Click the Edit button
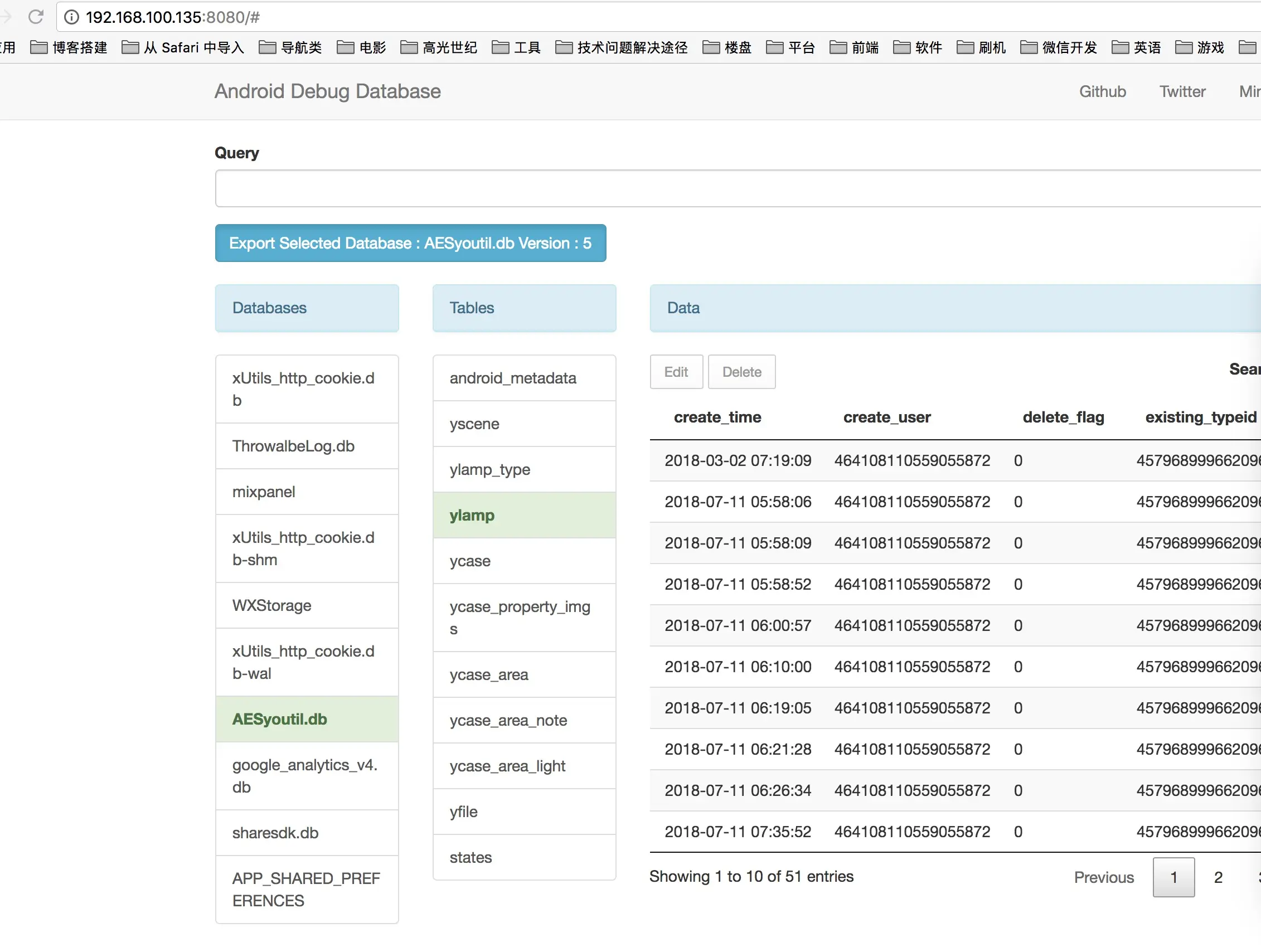The height and width of the screenshot is (952, 1261). click(x=676, y=372)
